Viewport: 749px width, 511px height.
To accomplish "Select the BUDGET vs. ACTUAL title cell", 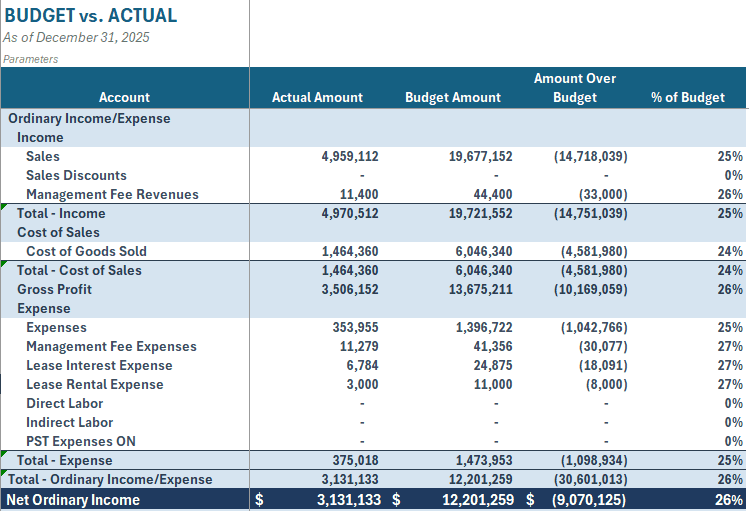I will coord(91,15).
